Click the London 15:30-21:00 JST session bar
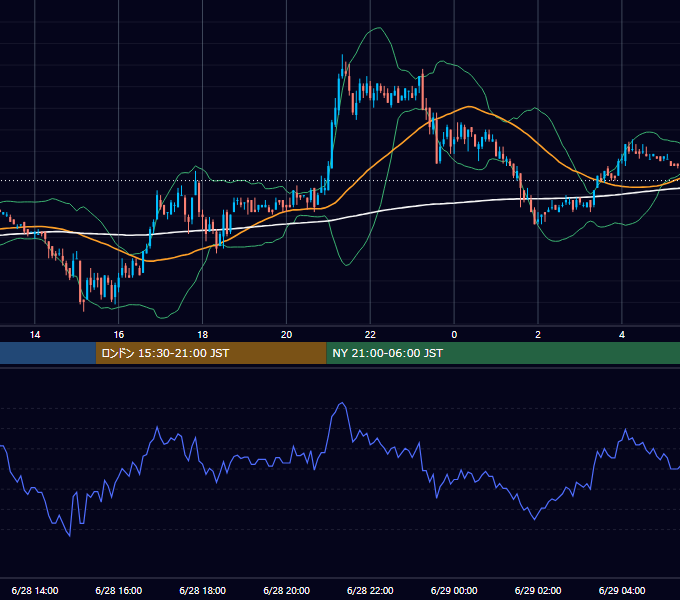This screenshot has height=600, width=680. 211,353
